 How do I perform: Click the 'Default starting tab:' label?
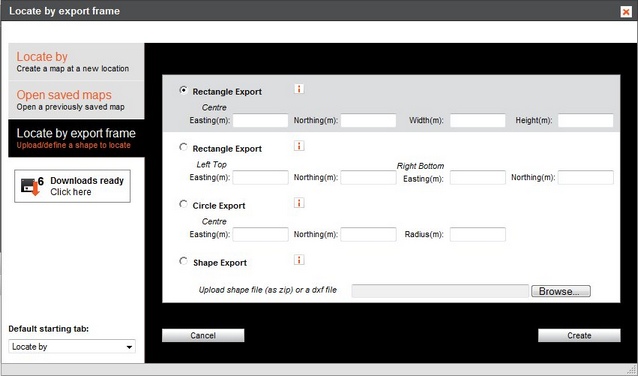(48, 329)
